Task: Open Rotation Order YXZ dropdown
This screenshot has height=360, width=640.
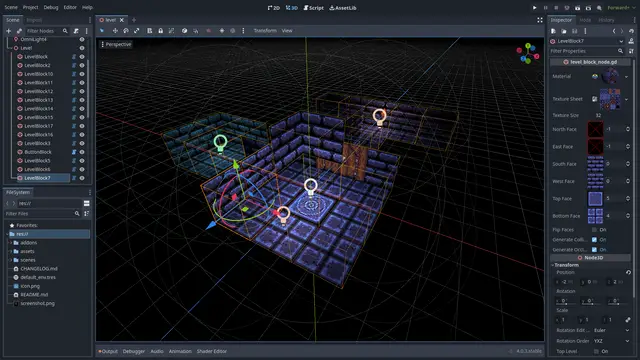Action: click(x=611, y=341)
